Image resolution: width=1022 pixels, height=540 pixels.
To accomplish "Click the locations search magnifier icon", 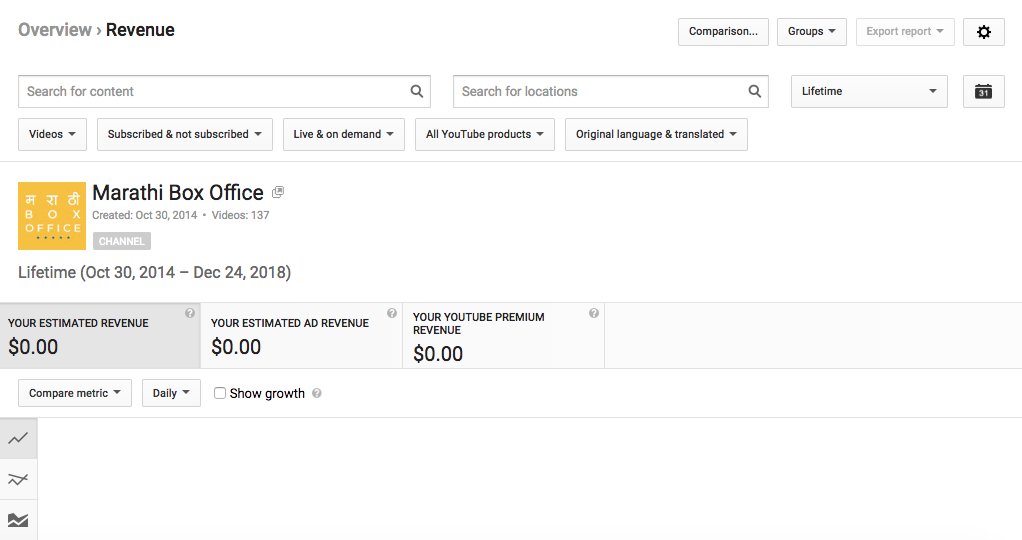I will pos(755,91).
